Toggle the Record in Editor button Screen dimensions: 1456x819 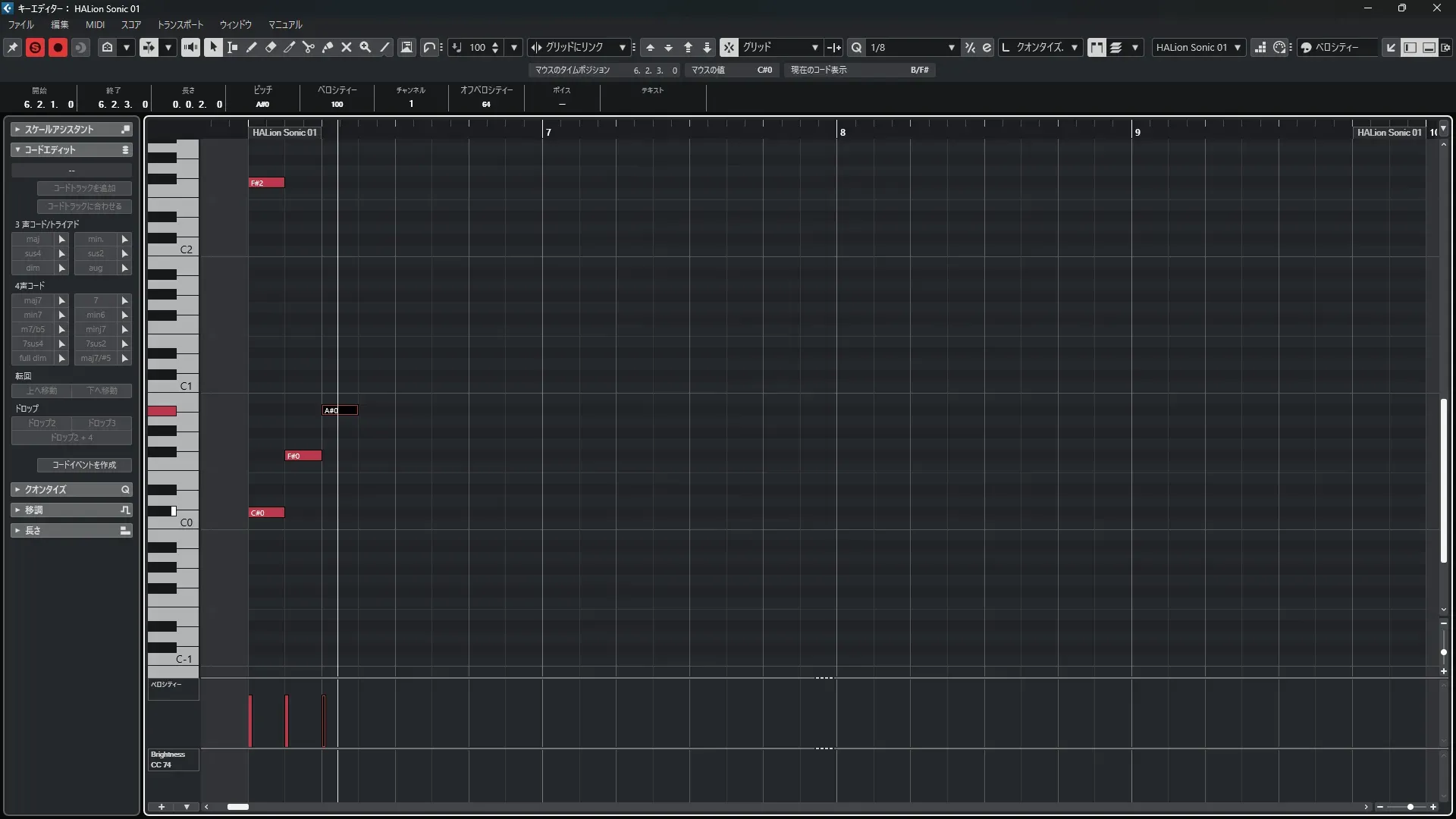point(58,47)
